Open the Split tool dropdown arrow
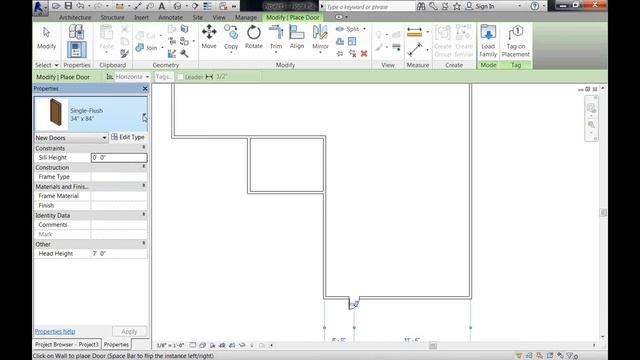Image resolution: width=640 pixels, height=360 pixels. click(x=364, y=29)
